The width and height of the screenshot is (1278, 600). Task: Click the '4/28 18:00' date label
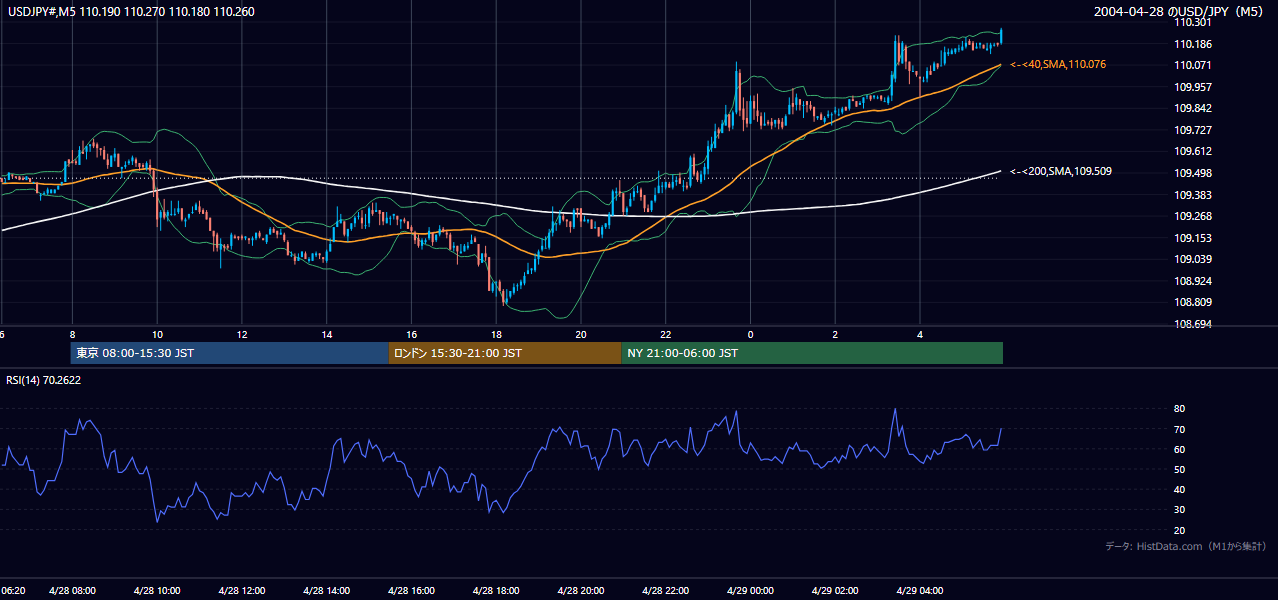click(496, 591)
